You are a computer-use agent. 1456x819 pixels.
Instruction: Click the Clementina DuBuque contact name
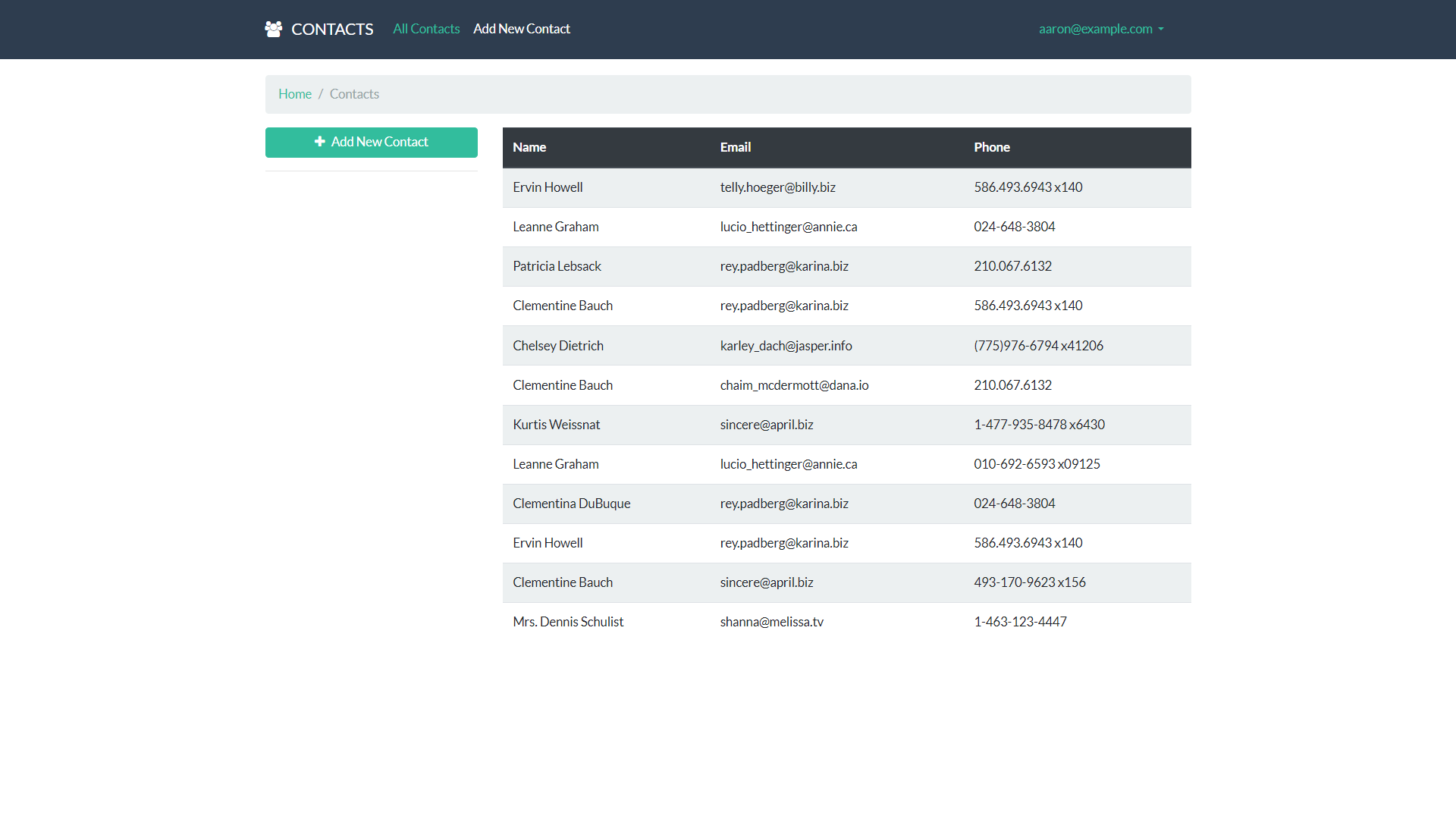(x=571, y=504)
